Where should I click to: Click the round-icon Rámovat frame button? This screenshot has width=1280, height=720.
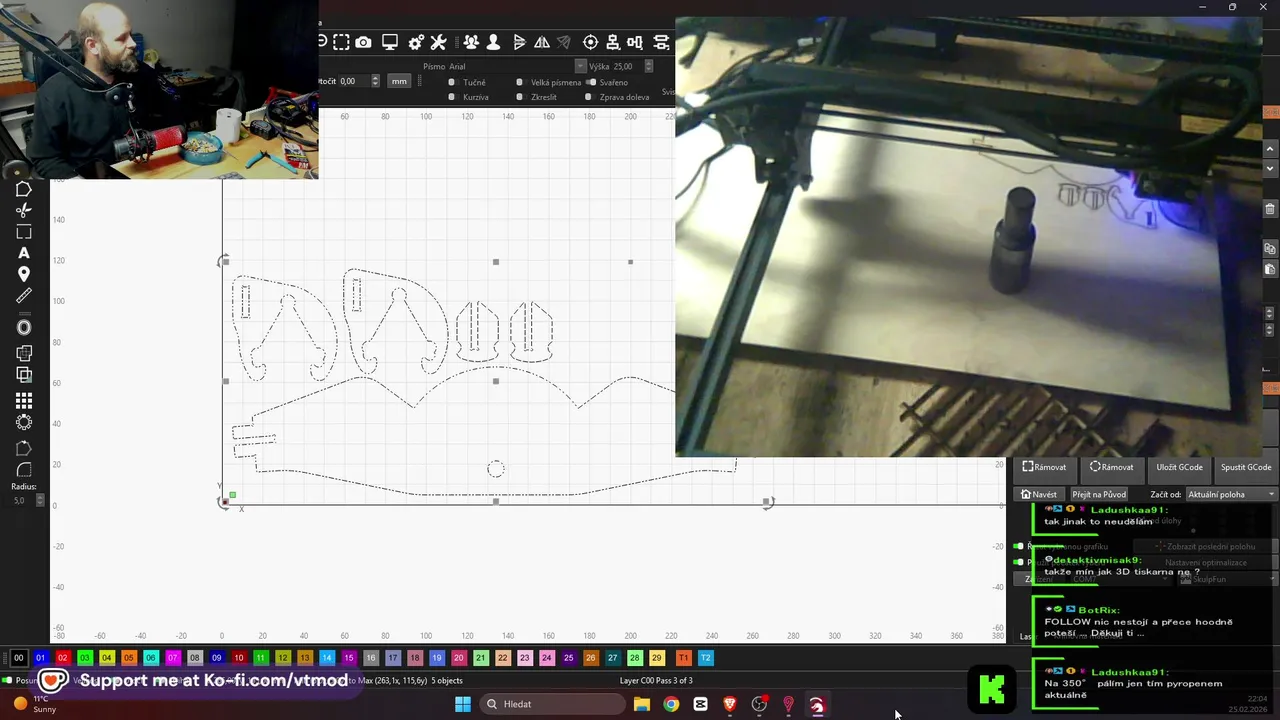1112,467
